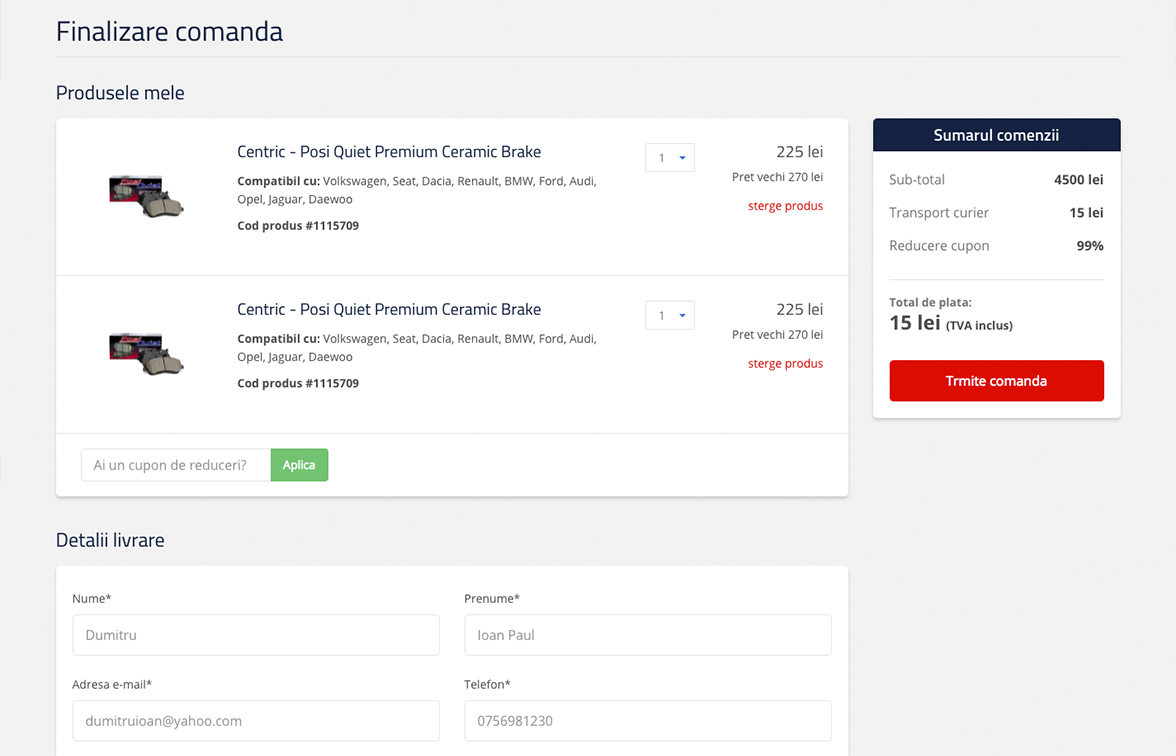Click the 15 lei total amount
1176x756 pixels.
pyautogui.click(x=915, y=323)
